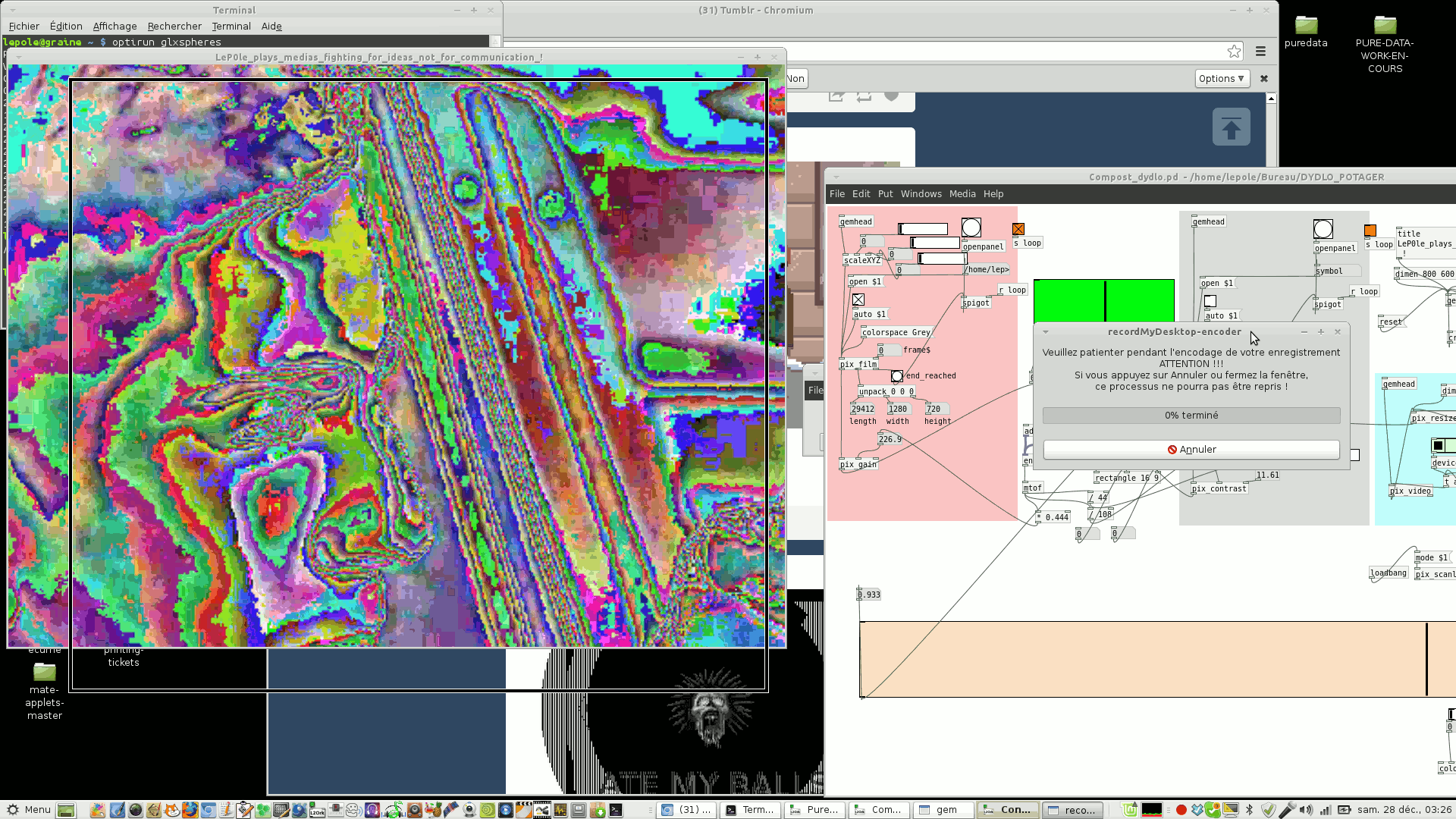Click the Tumblr scroll-to-top arrow button

coord(1231,127)
